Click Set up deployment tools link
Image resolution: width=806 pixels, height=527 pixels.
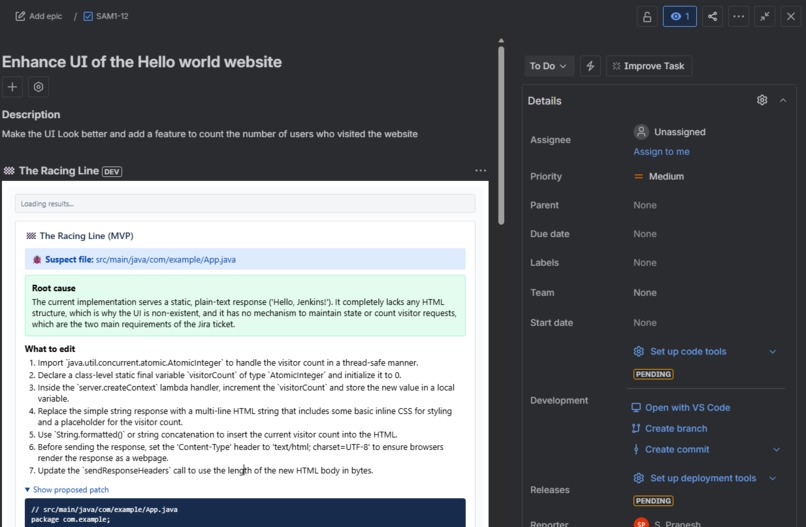(x=703, y=478)
